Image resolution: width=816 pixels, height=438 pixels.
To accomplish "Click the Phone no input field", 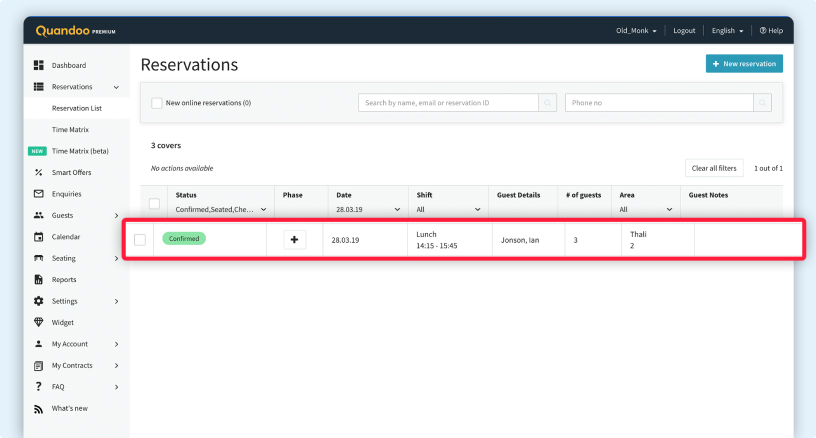I will [x=658, y=103].
